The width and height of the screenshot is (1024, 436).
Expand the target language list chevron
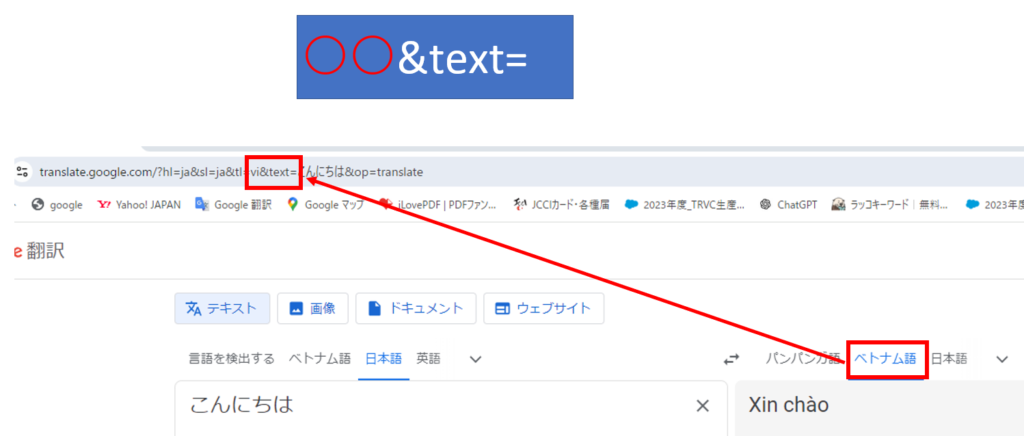coord(1001,359)
